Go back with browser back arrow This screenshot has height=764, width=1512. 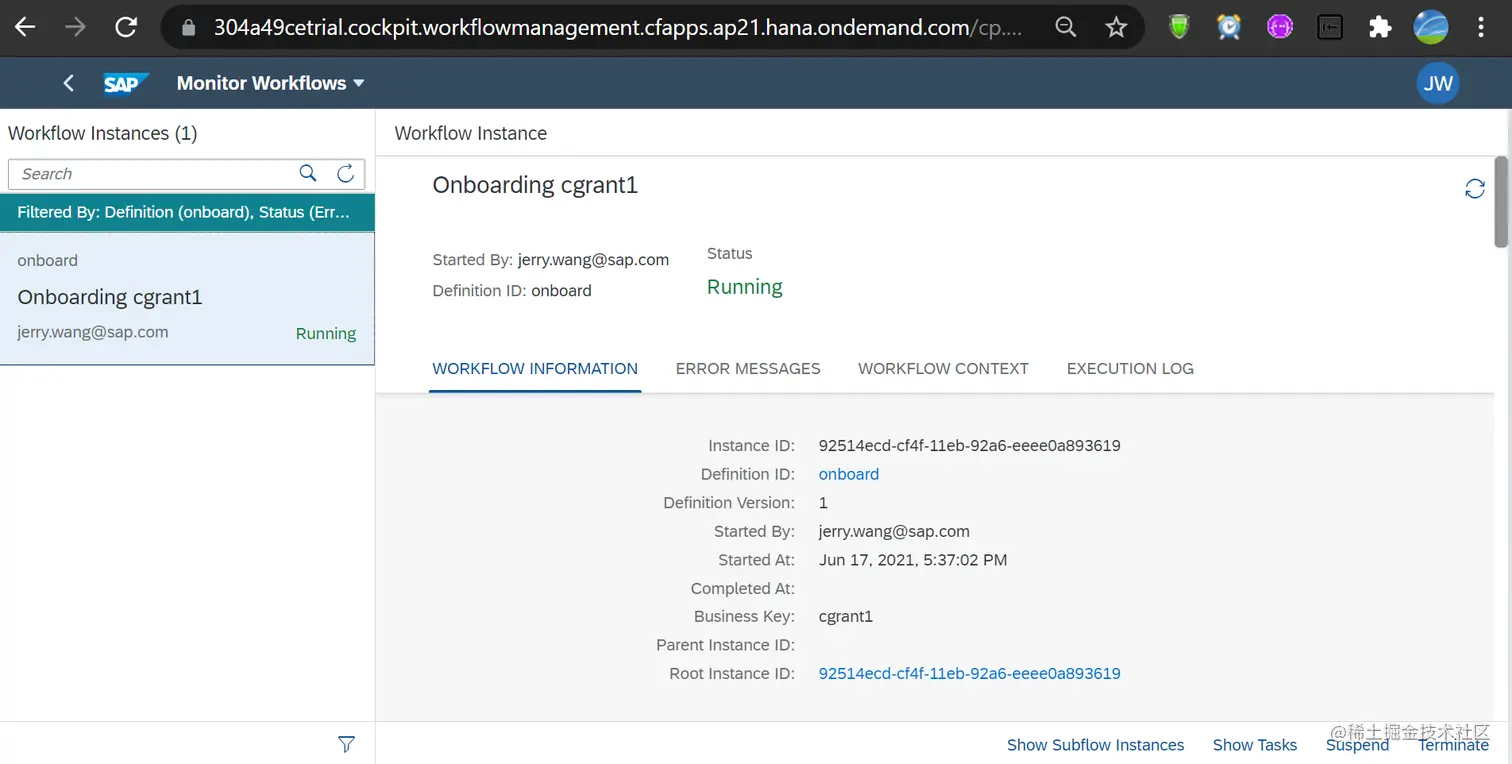26,28
